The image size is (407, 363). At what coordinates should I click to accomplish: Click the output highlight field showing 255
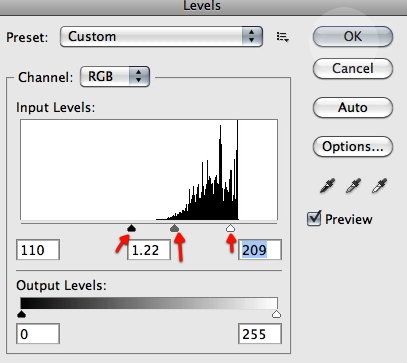(260, 334)
